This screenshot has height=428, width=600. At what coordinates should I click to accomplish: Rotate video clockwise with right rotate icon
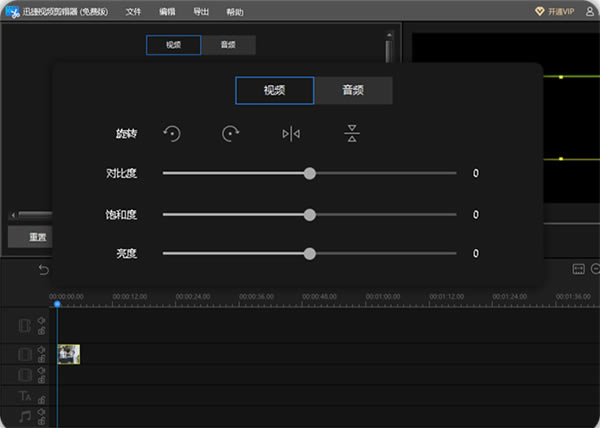click(x=231, y=133)
